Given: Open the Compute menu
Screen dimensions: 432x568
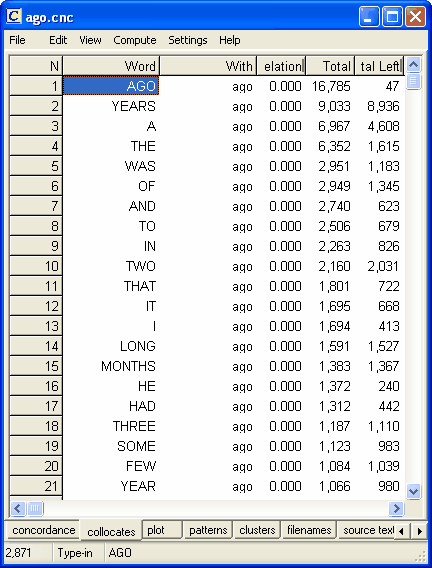Looking at the screenshot, I should [x=135, y=40].
